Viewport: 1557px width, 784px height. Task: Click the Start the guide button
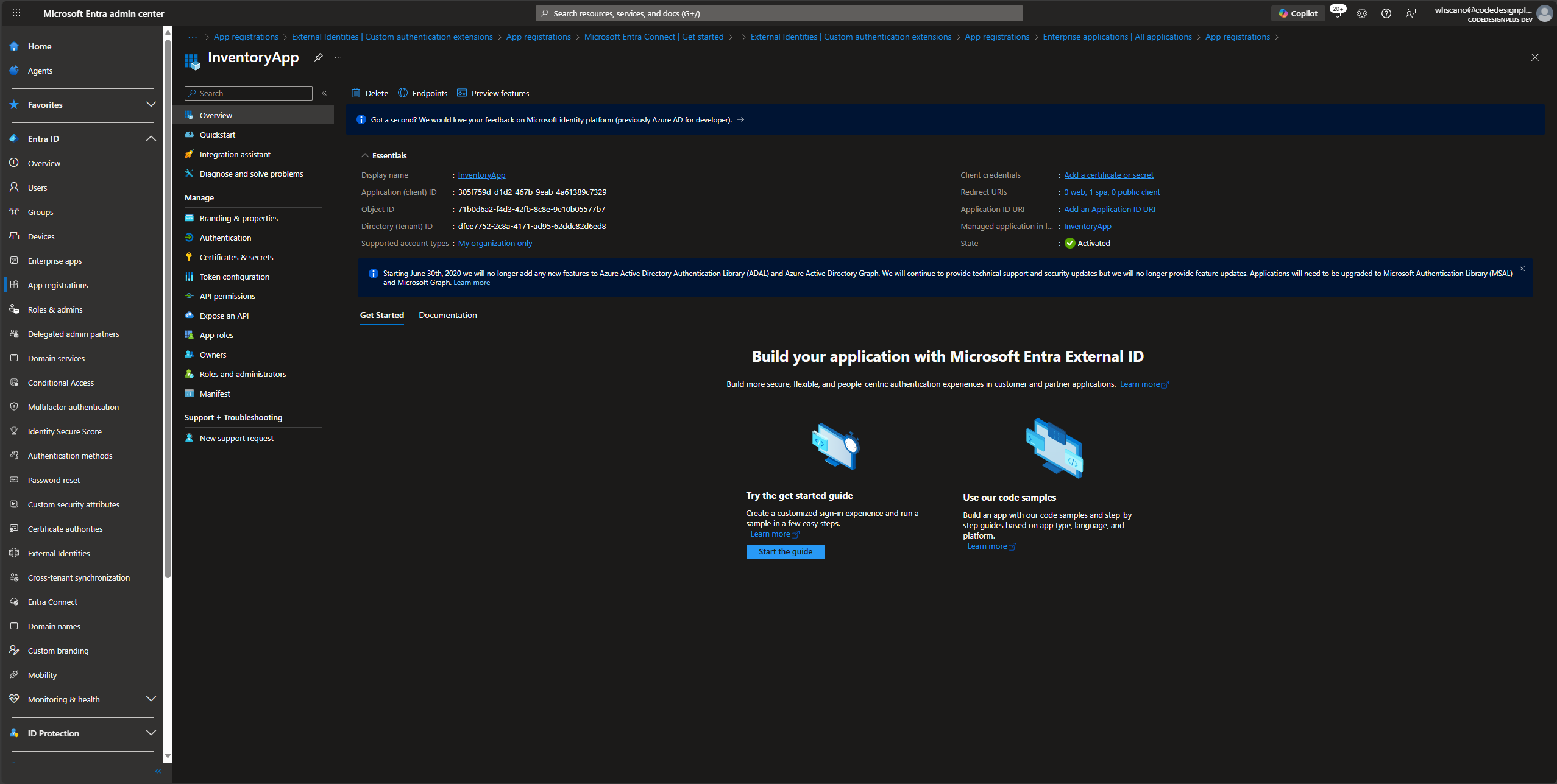coord(785,551)
